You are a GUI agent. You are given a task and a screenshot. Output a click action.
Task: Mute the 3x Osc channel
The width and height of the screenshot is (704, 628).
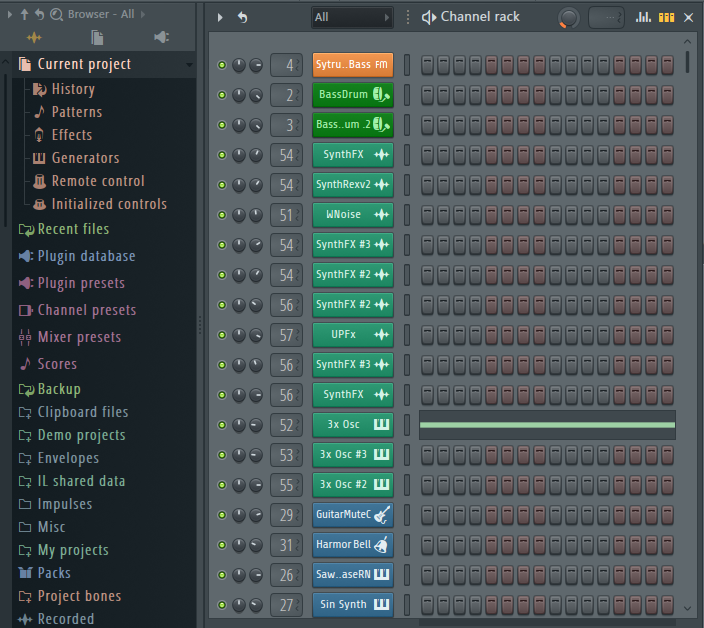tap(222, 425)
